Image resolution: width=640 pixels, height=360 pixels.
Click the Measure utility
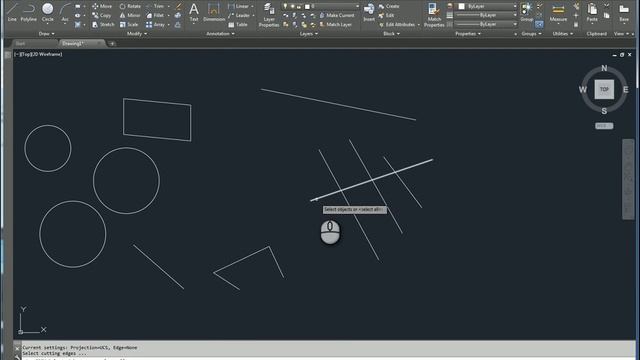[558, 12]
